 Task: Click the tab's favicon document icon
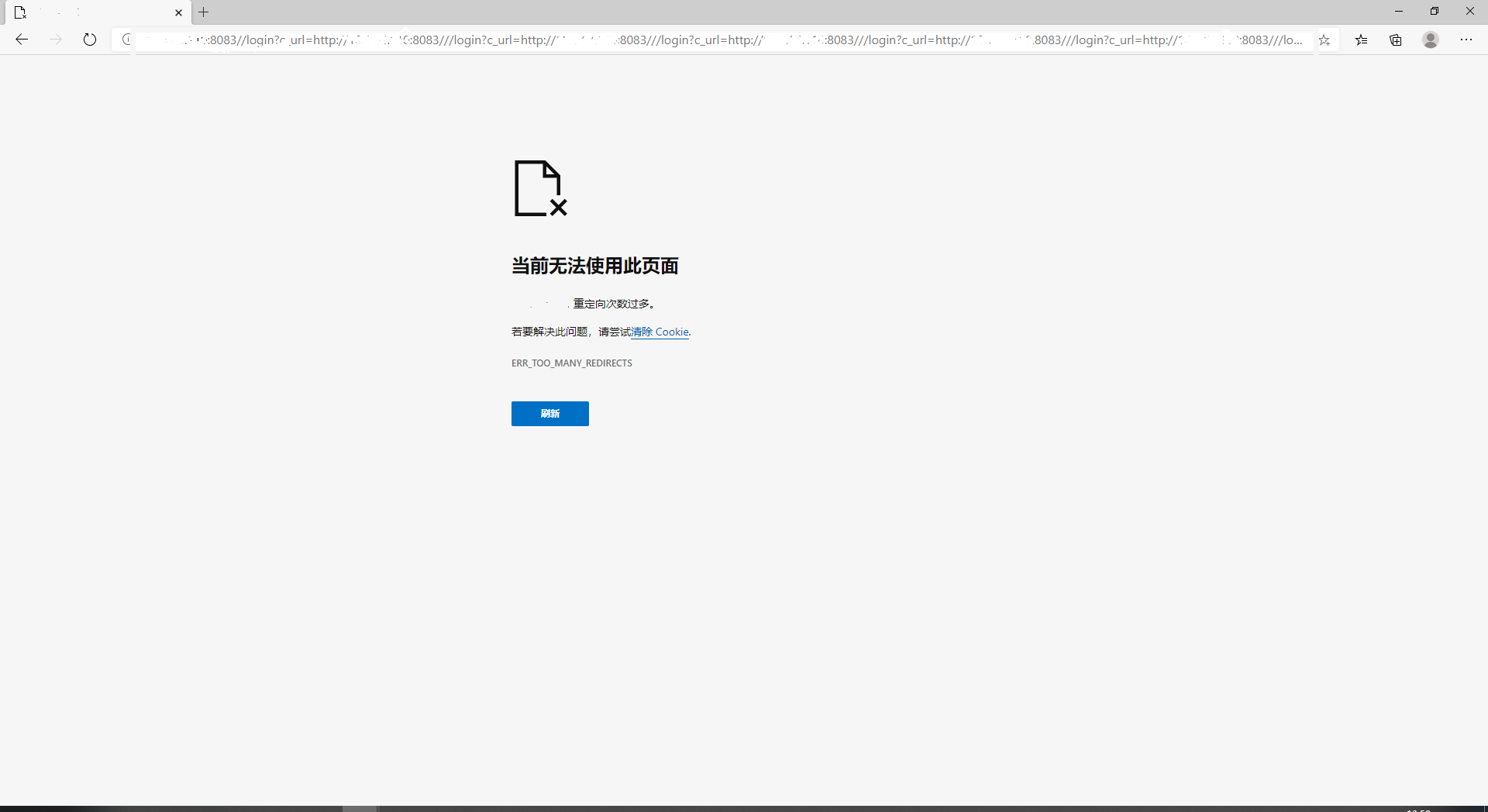[x=21, y=12]
